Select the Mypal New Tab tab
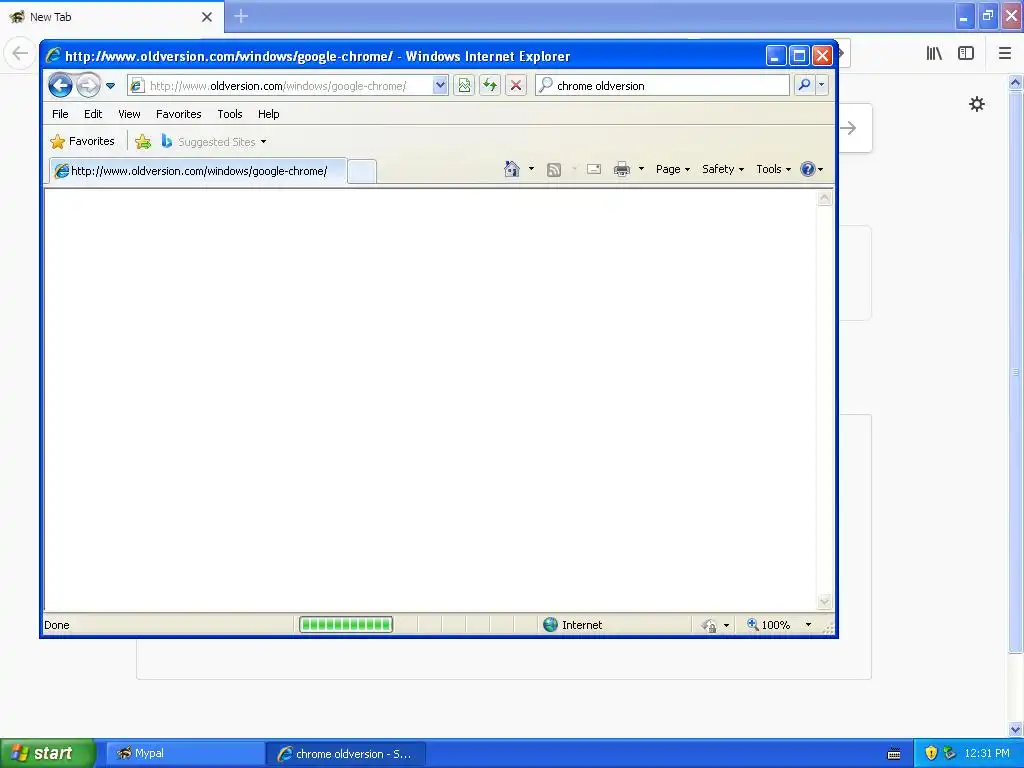This screenshot has height=768, width=1024. (111, 17)
